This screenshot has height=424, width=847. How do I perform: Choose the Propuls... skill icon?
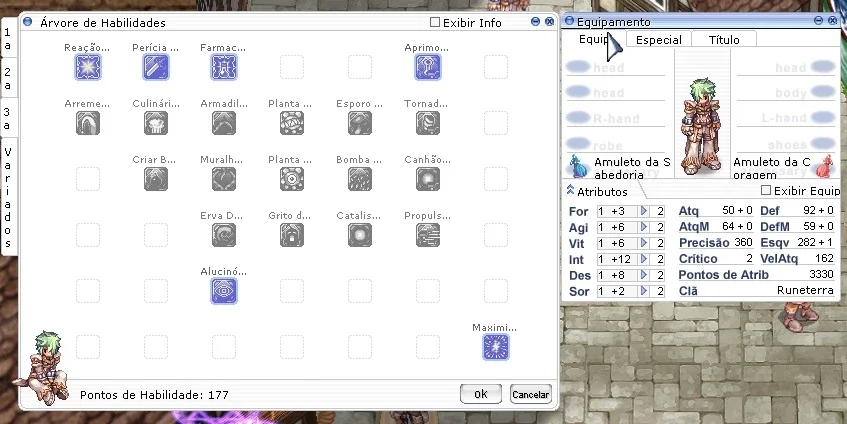coord(428,235)
